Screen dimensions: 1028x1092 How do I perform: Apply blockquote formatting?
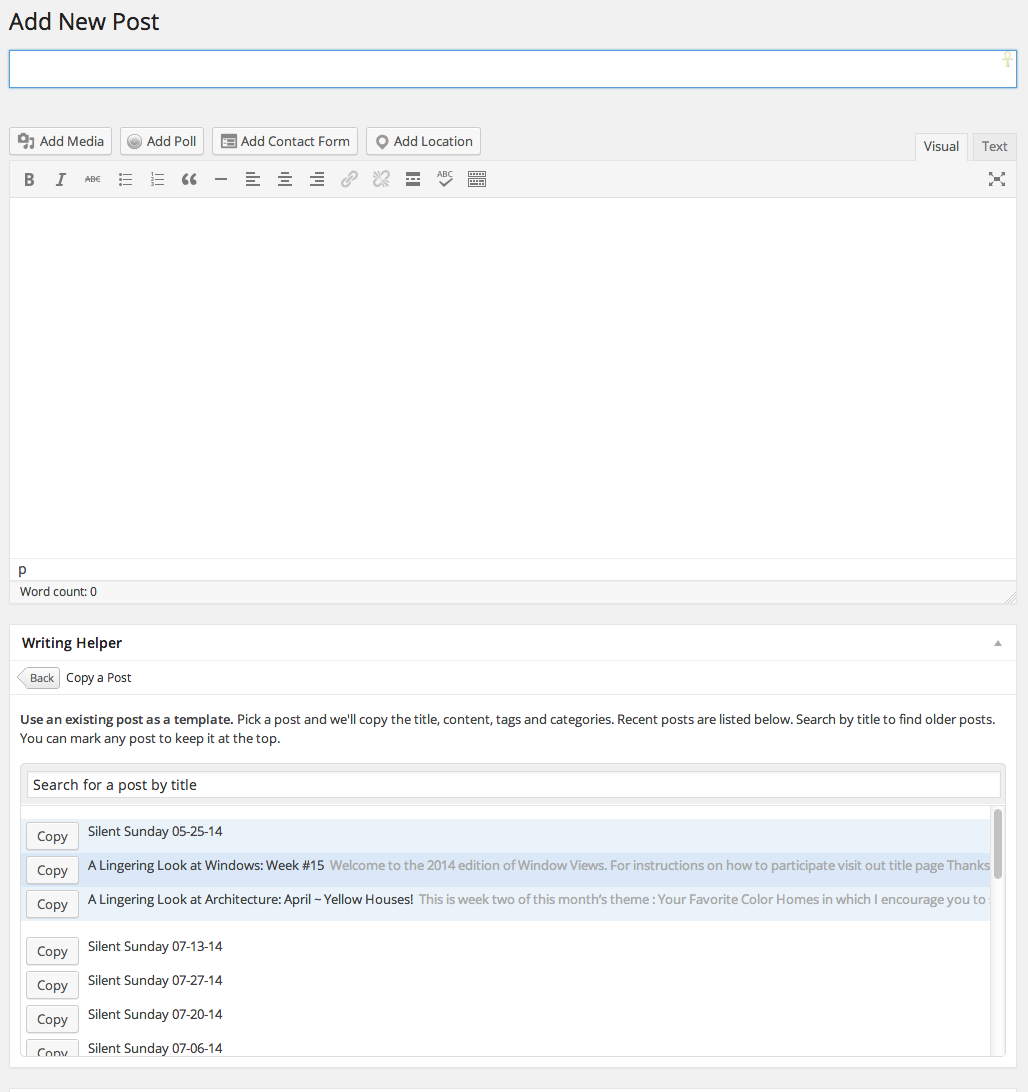pyautogui.click(x=189, y=180)
